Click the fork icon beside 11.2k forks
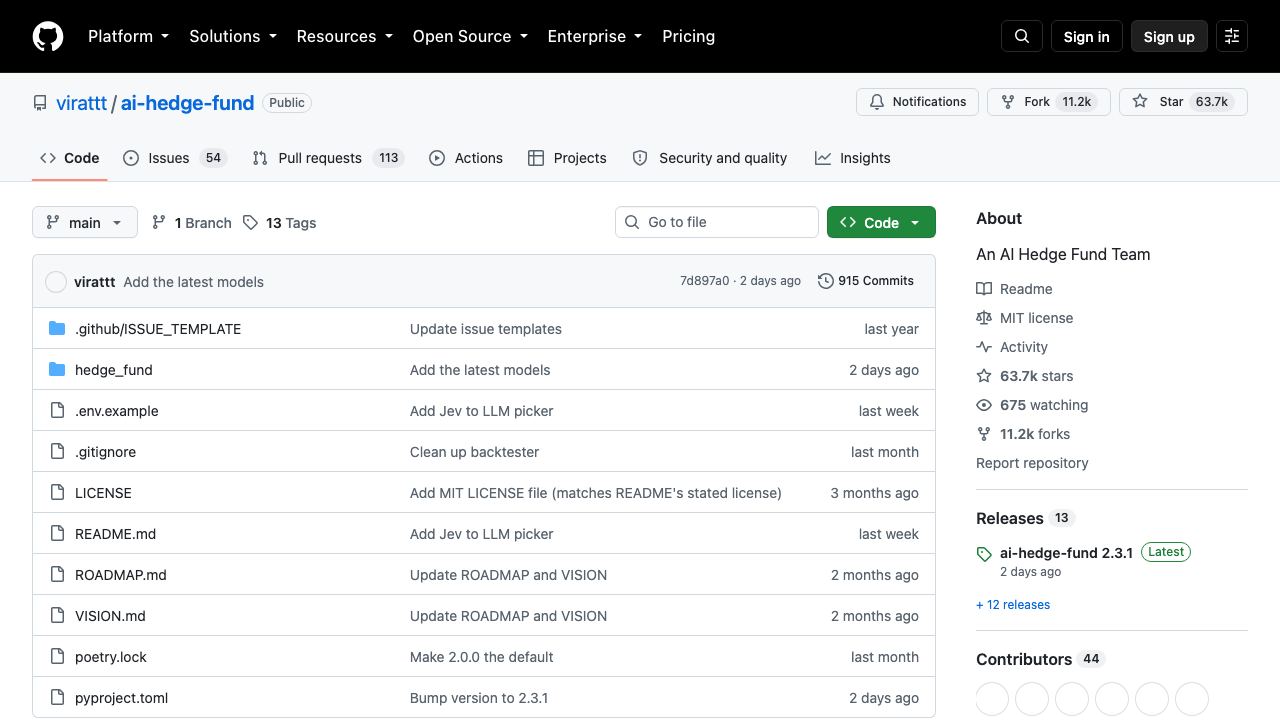 pyautogui.click(x=984, y=434)
